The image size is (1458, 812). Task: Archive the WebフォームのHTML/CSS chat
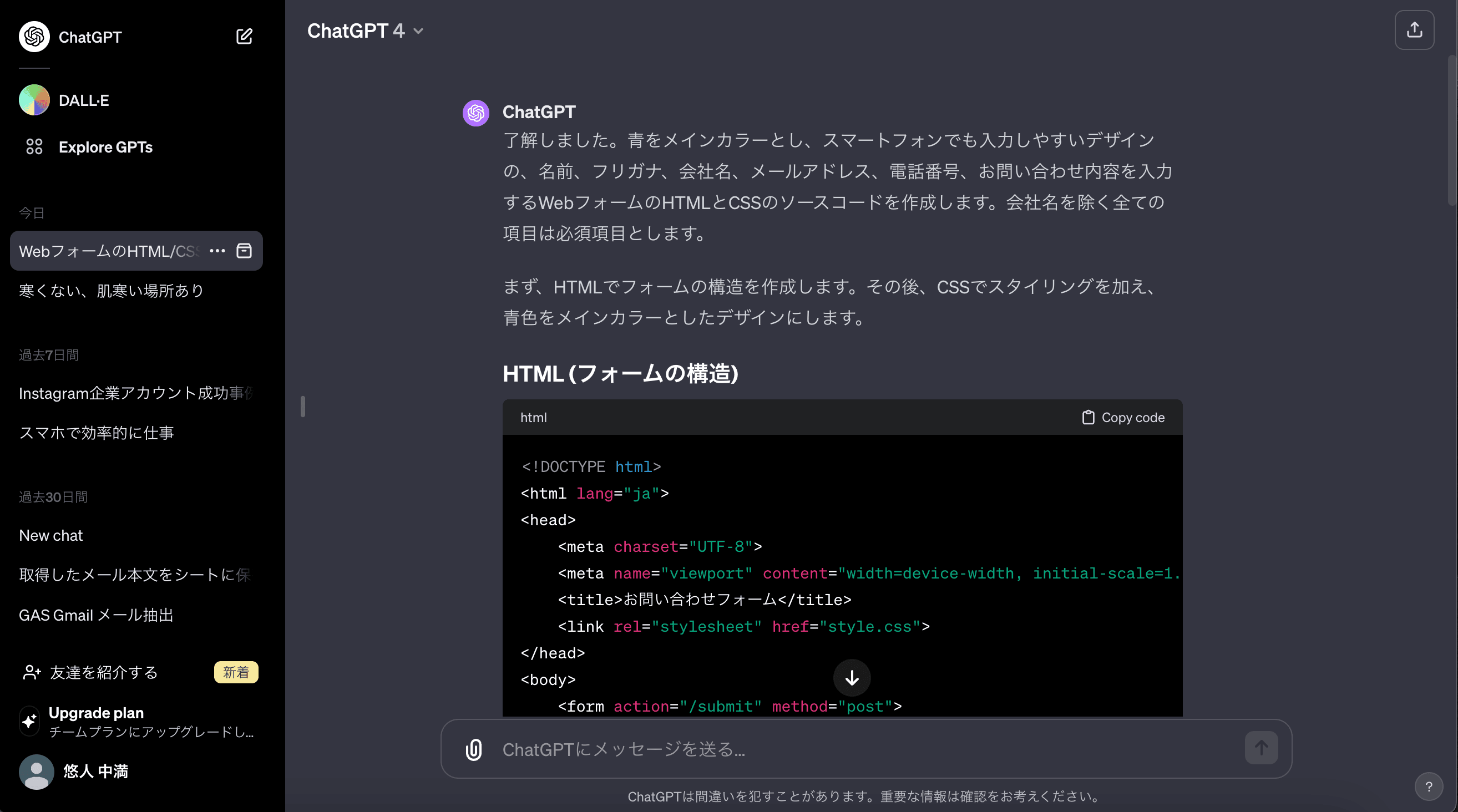[244, 251]
